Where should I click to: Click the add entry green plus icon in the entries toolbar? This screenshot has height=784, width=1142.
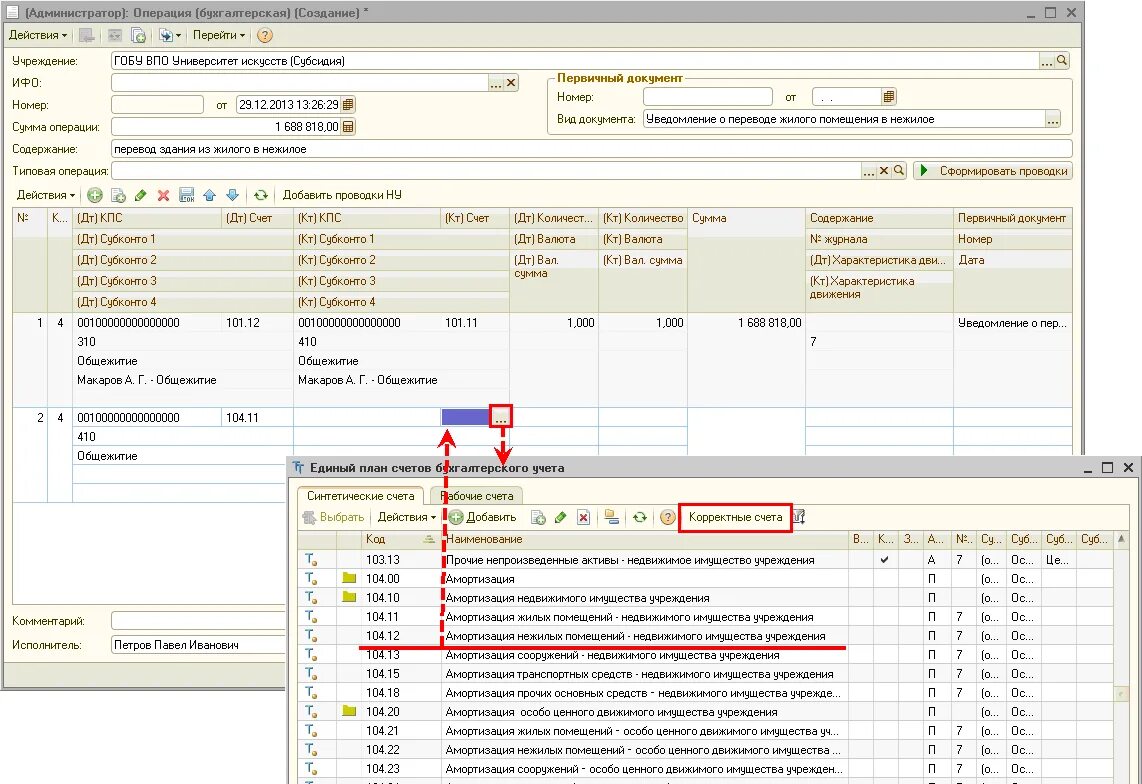coord(95,195)
